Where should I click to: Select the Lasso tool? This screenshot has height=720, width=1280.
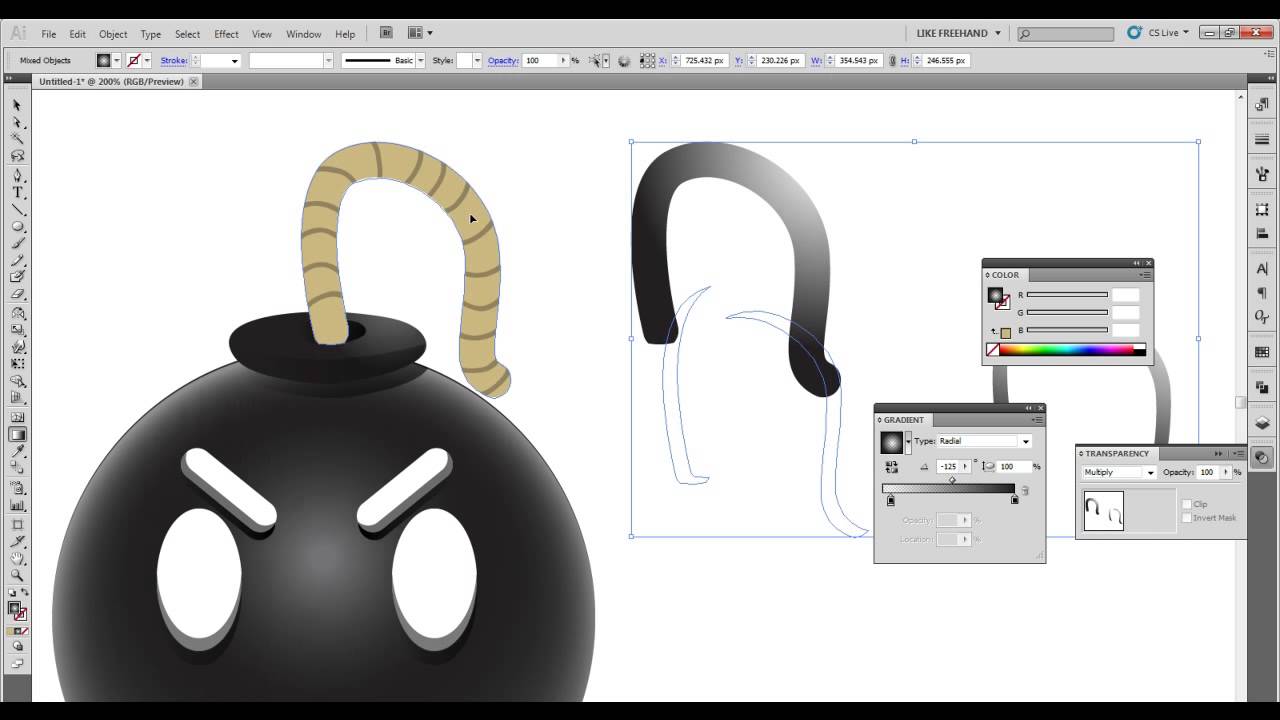17,156
